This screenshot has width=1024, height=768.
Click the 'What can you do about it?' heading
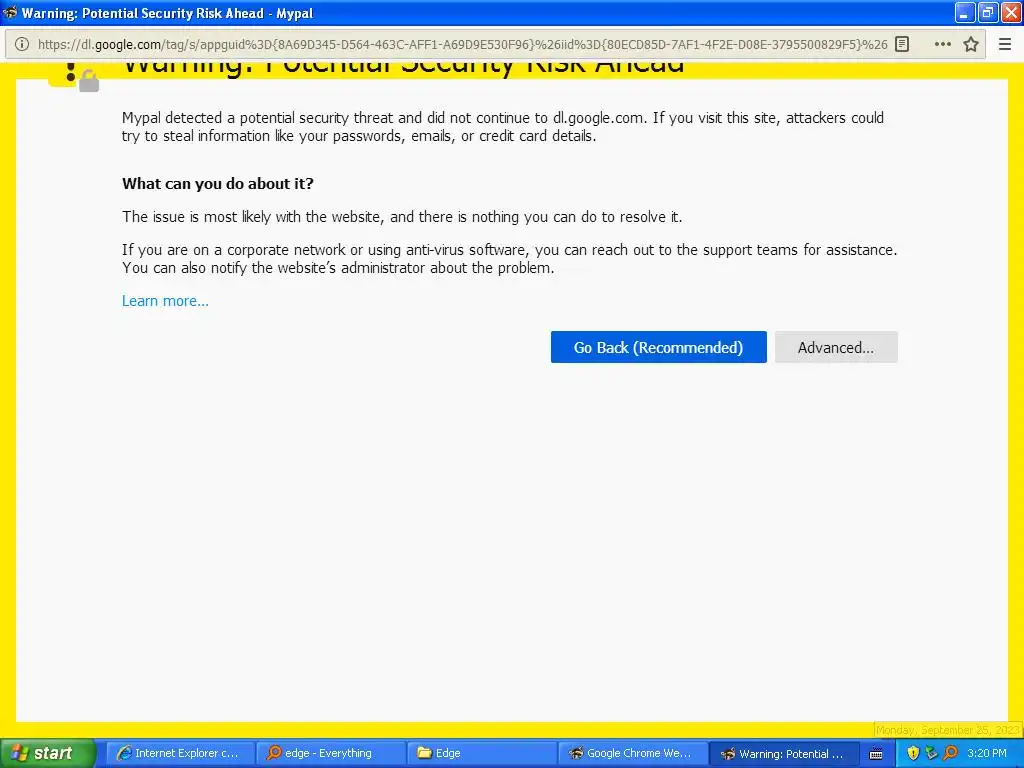pyautogui.click(x=217, y=184)
